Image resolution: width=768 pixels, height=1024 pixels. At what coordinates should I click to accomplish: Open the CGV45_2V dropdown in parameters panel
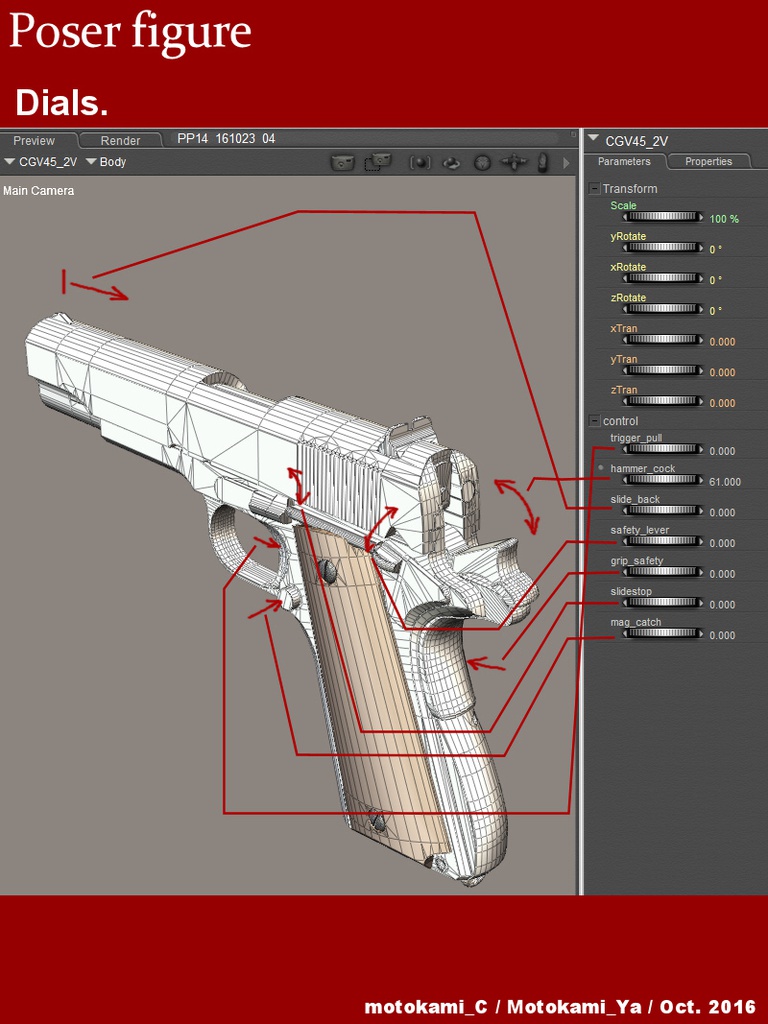click(627, 141)
